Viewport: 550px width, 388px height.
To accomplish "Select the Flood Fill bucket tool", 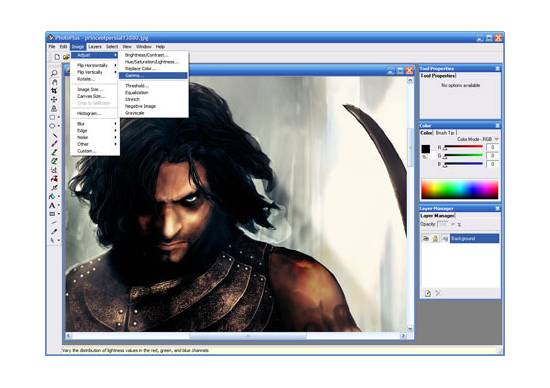I will [53, 196].
